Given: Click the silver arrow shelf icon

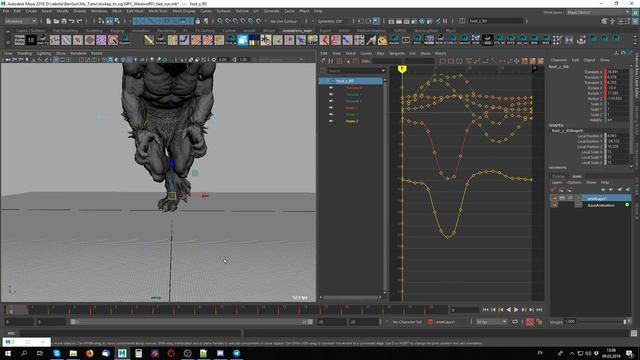Looking at the screenshot, I should coord(371,40).
